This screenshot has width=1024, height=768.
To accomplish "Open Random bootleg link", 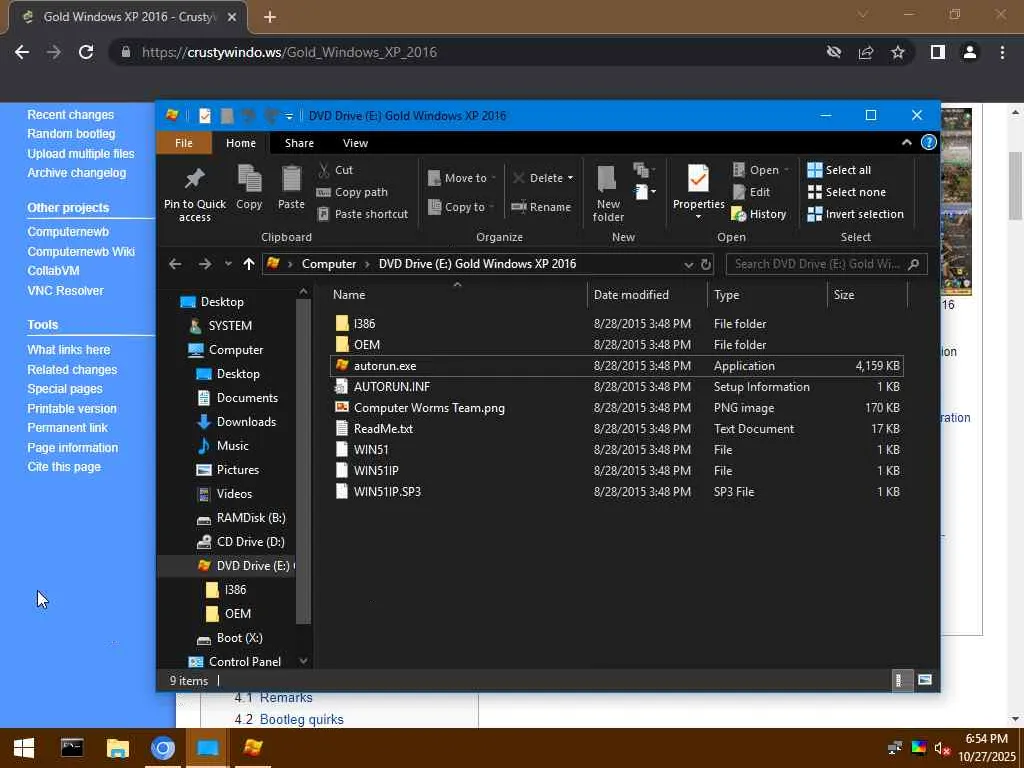I will (x=71, y=134).
